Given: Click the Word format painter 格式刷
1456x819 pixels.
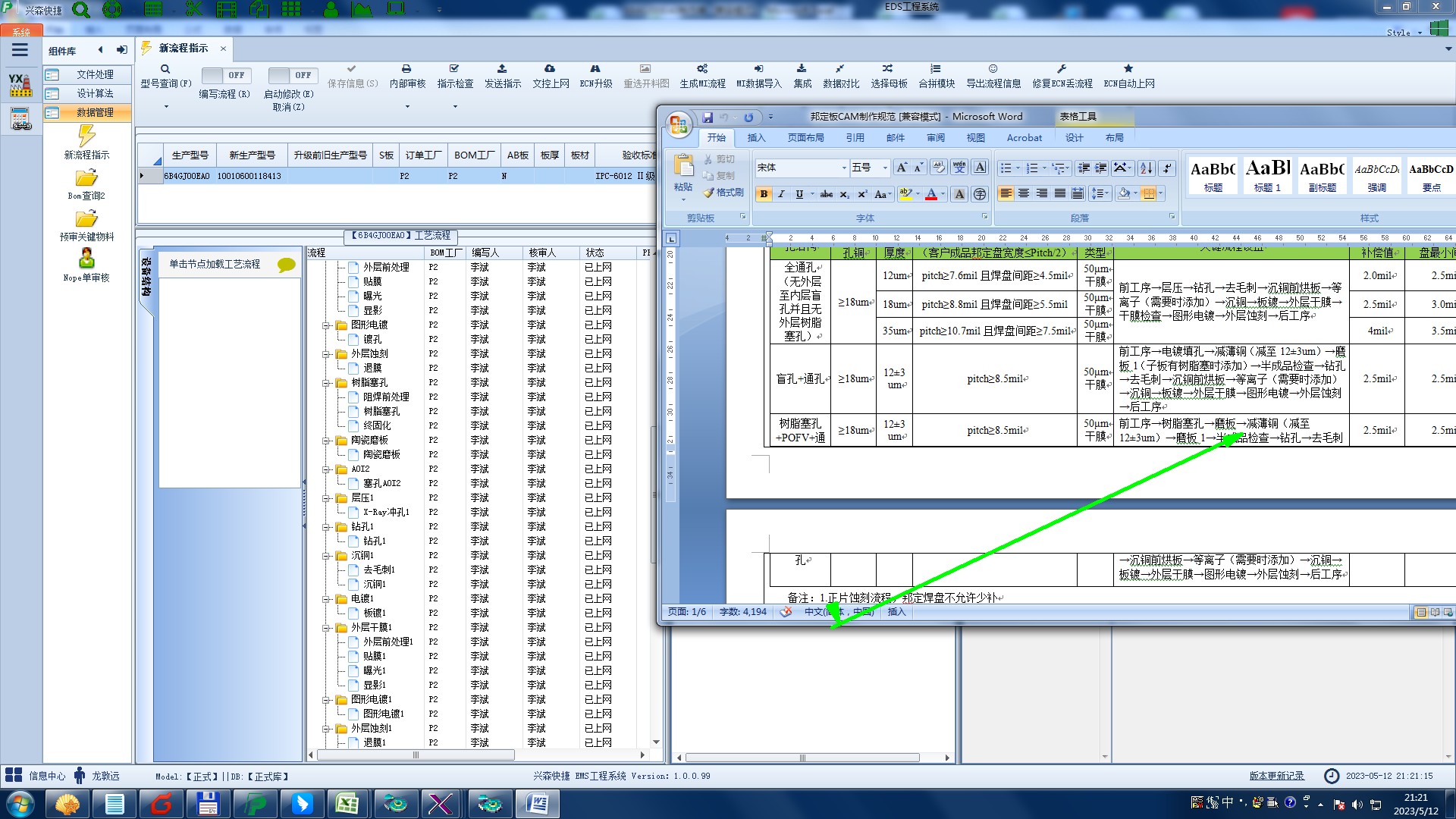Looking at the screenshot, I should tap(723, 193).
